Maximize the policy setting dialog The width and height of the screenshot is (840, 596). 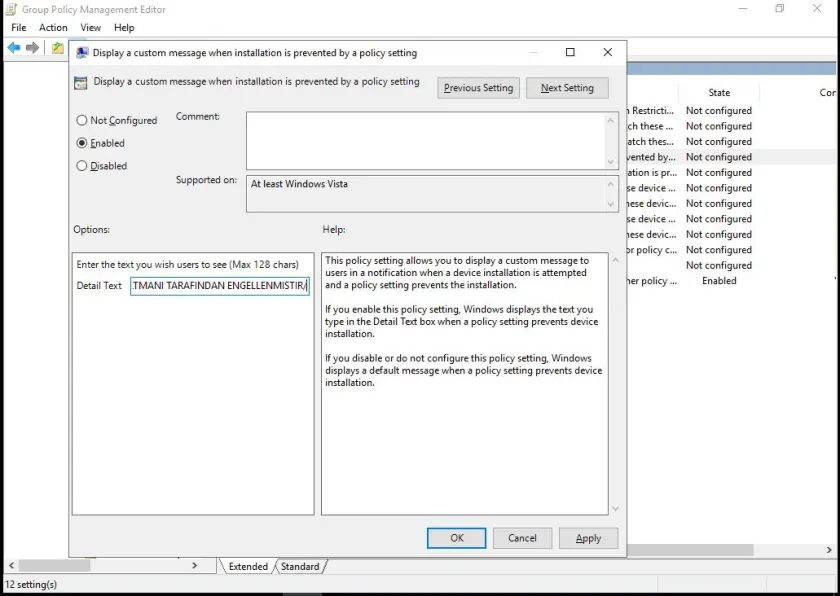click(570, 52)
